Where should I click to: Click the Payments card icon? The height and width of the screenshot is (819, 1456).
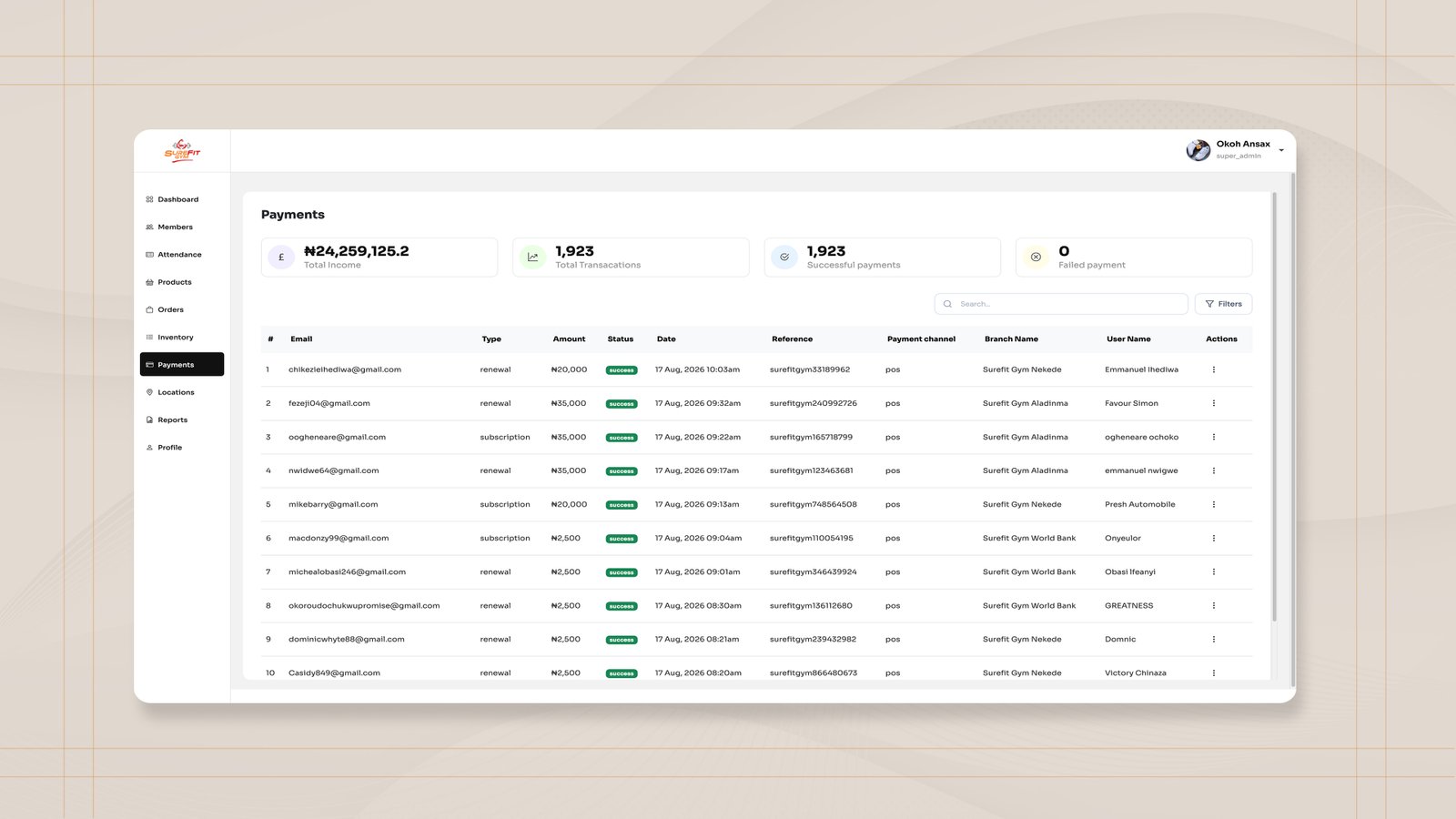coord(149,365)
